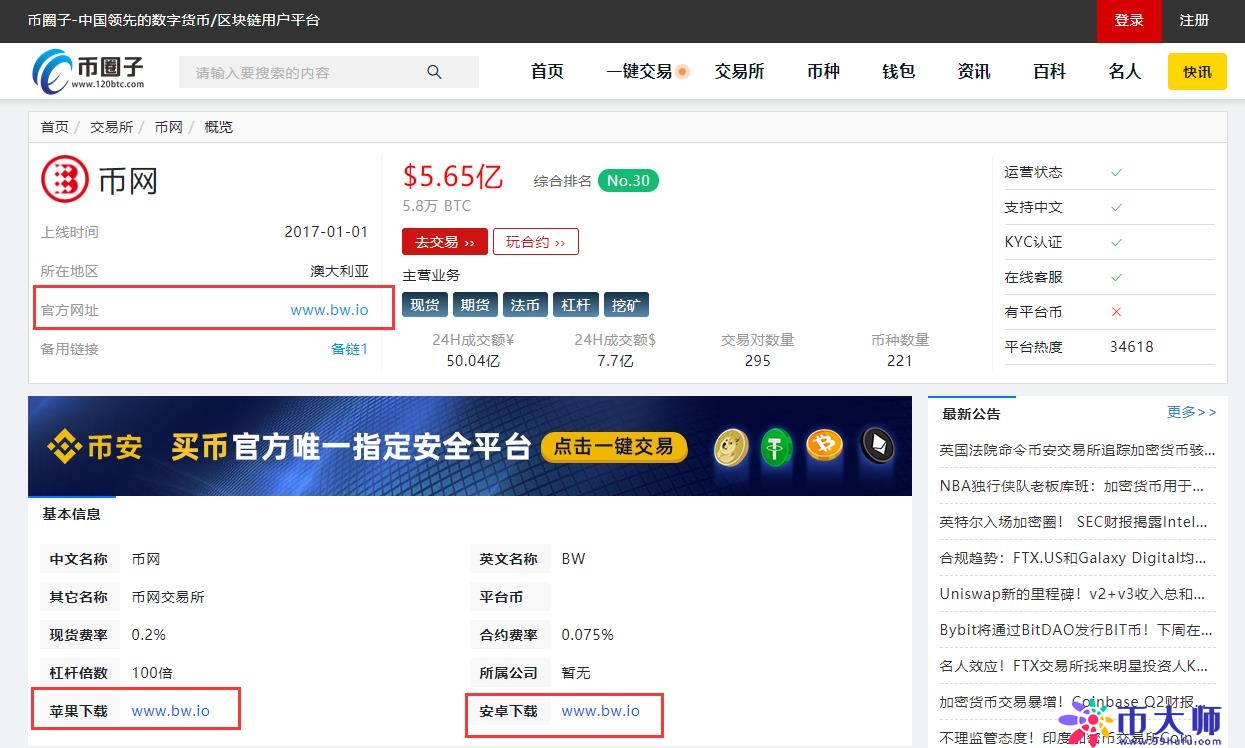Click the 杠杆倍数 value 100倍
Image resolution: width=1245 pixels, height=748 pixels.
[x=152, y=673]
